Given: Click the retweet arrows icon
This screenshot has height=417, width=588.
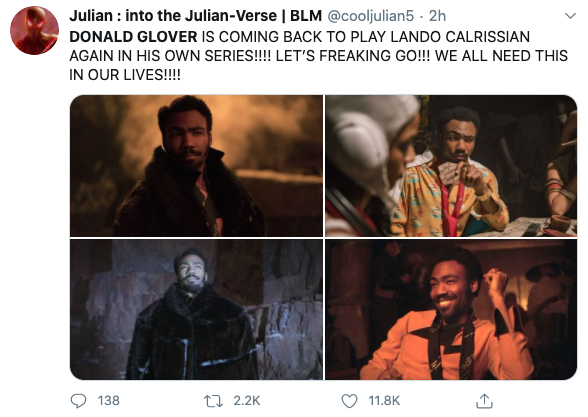Looking at the screenshot, I should (x=213, y=401).
